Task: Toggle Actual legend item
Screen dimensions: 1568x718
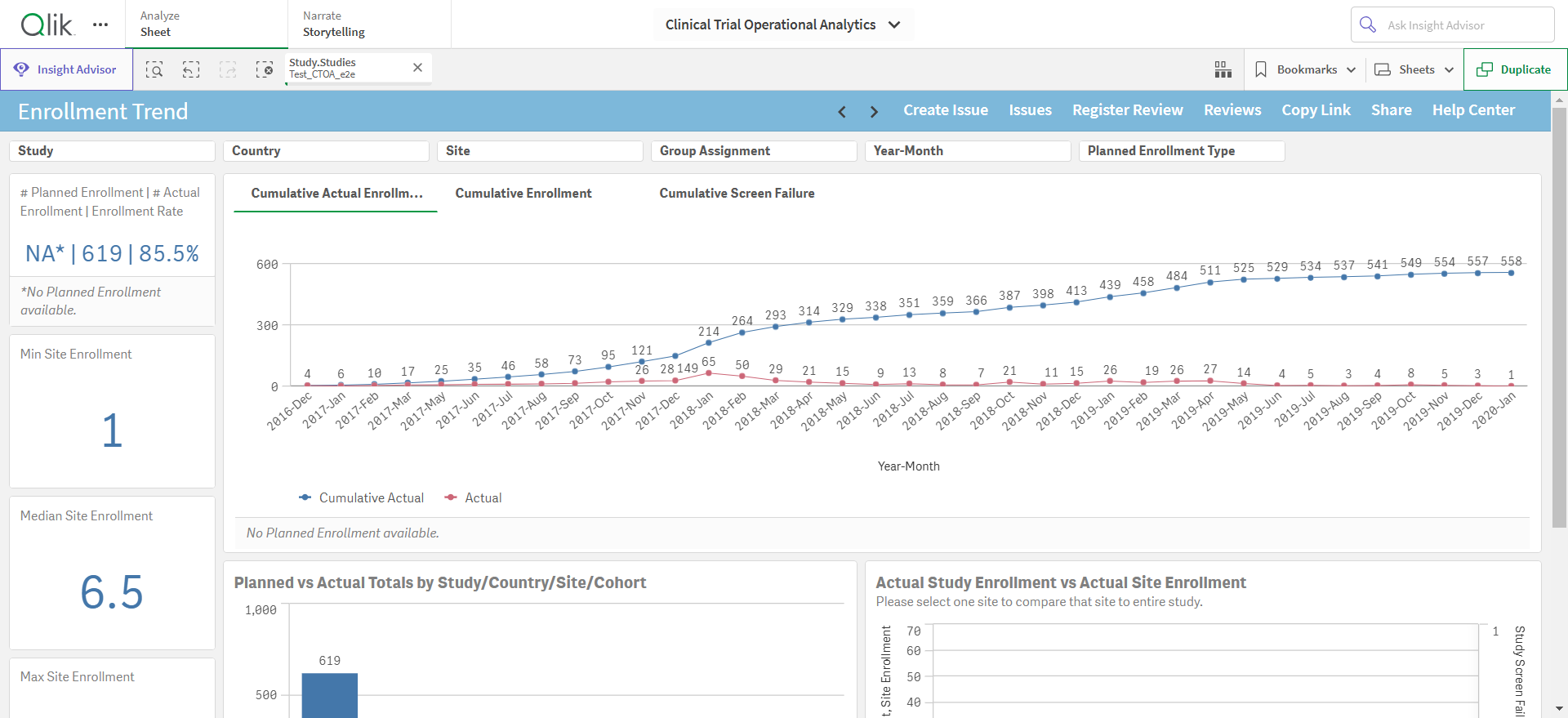Action: 473,497
